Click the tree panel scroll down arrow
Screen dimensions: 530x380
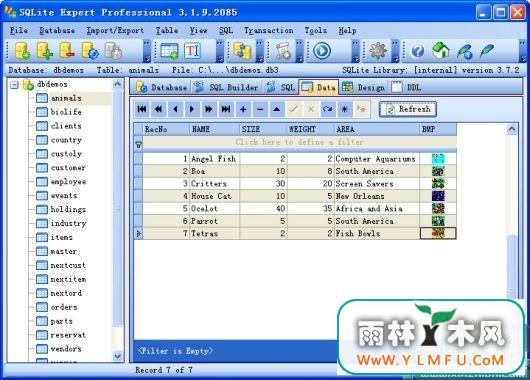point(117,356)
